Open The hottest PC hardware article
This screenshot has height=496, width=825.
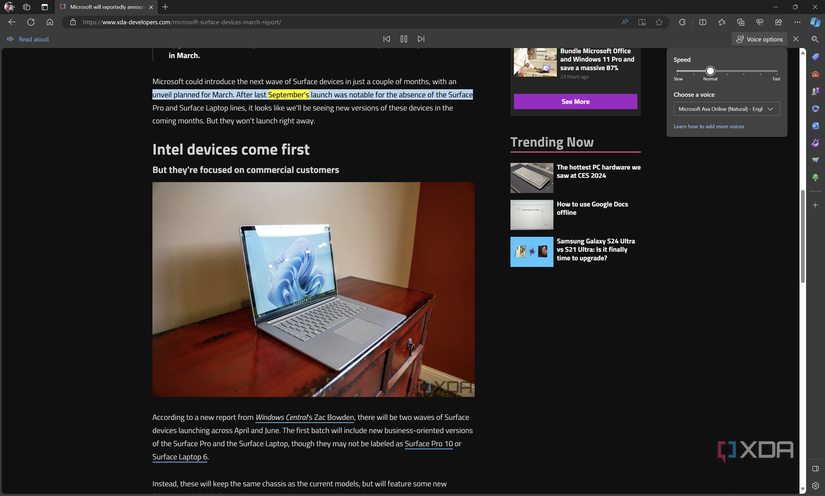click(x=599, y=171)
